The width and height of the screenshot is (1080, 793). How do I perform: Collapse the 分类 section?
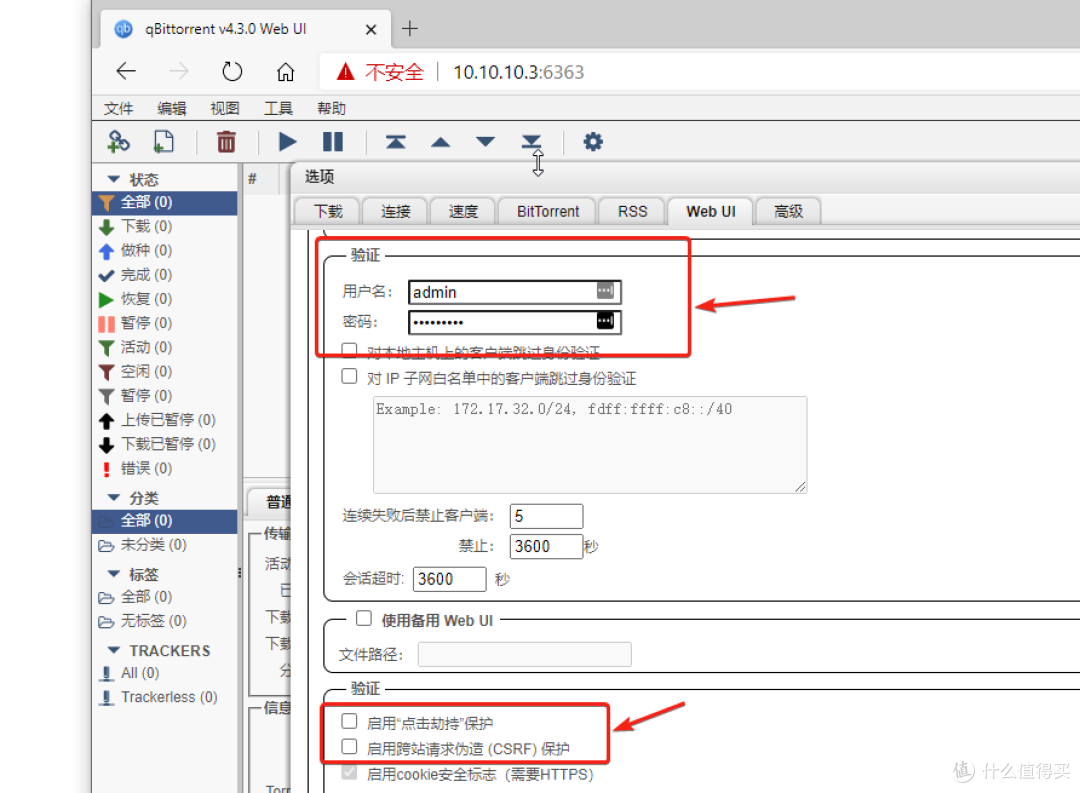pyautogui.click(x=114, y=497)
